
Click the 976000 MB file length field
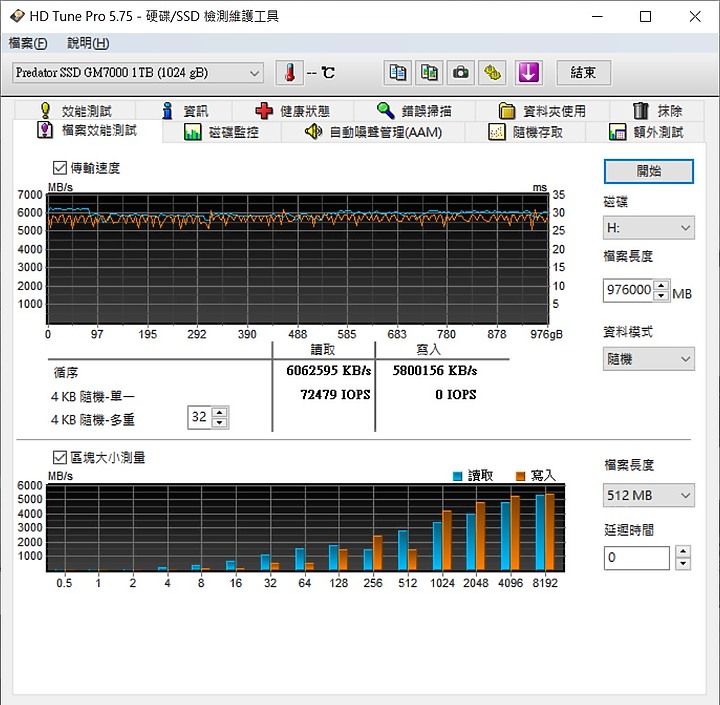click(628, 290)
